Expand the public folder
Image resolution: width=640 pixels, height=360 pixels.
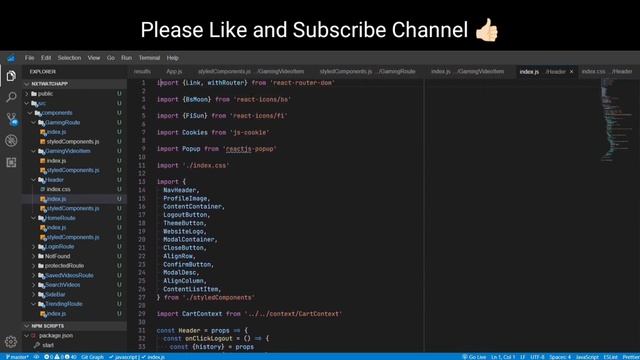click(74, 93)
